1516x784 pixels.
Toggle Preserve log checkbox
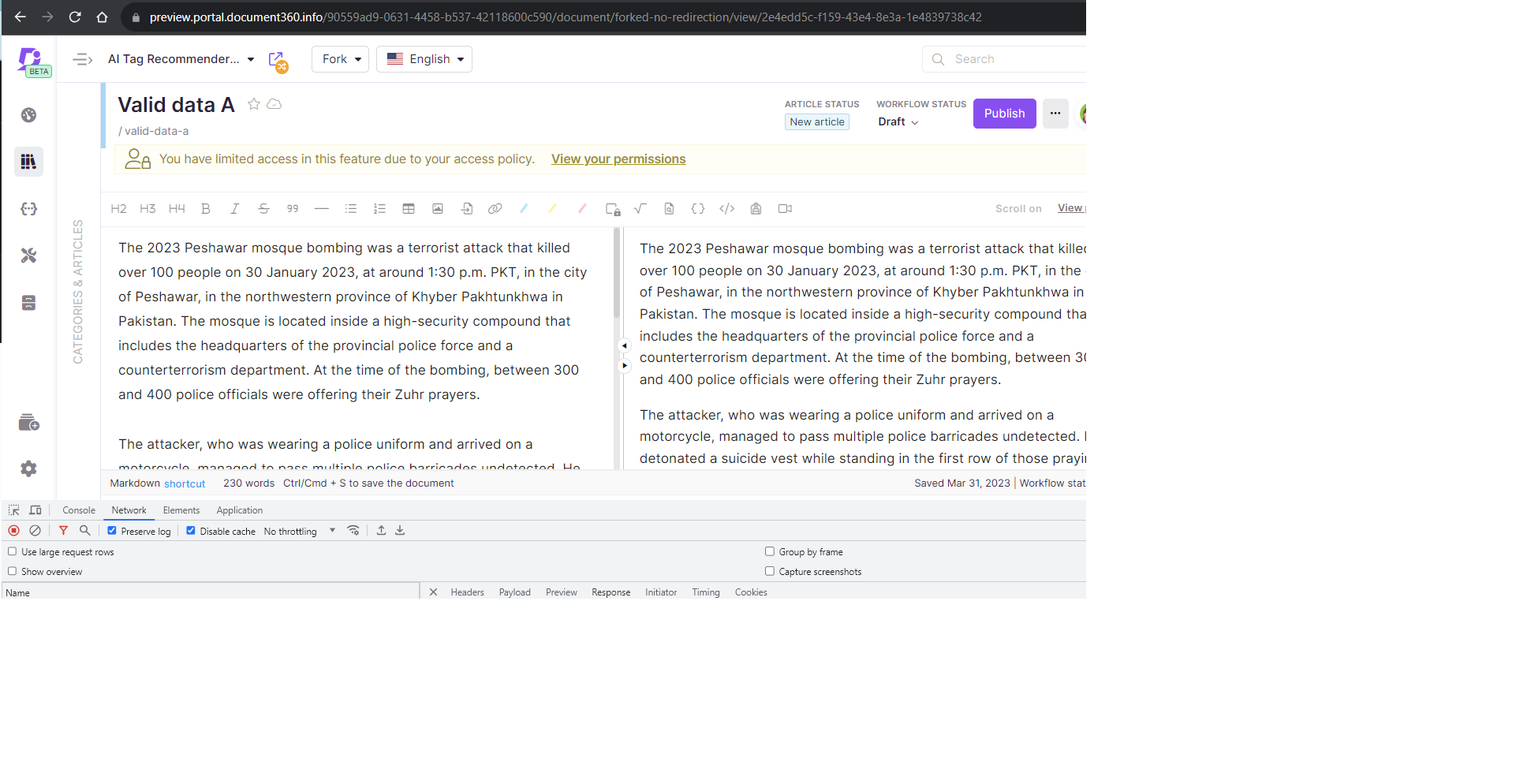tap(112, 531)
